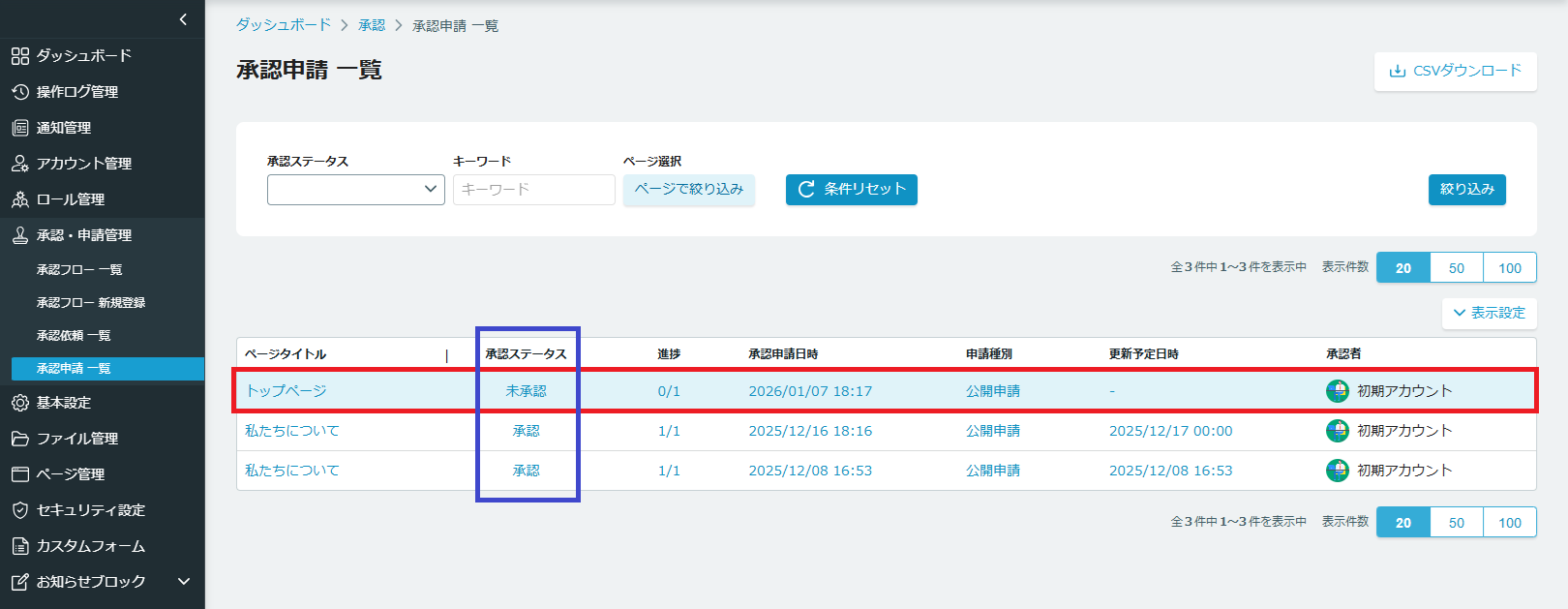The image size is (1568, 609).
Task: Open the トップページ page title link
Action: click(x=286, y=391)
